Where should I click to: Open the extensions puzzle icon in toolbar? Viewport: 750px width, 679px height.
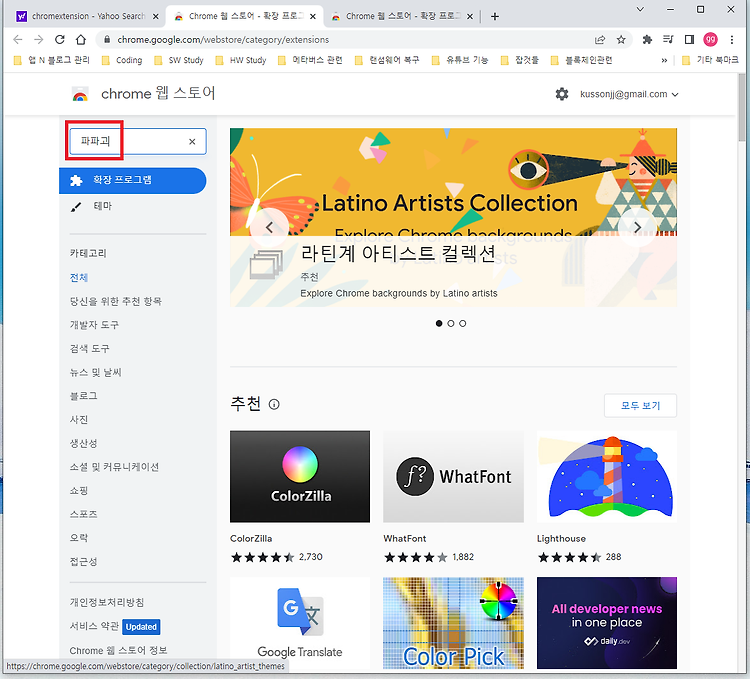(x=647, y=40)
